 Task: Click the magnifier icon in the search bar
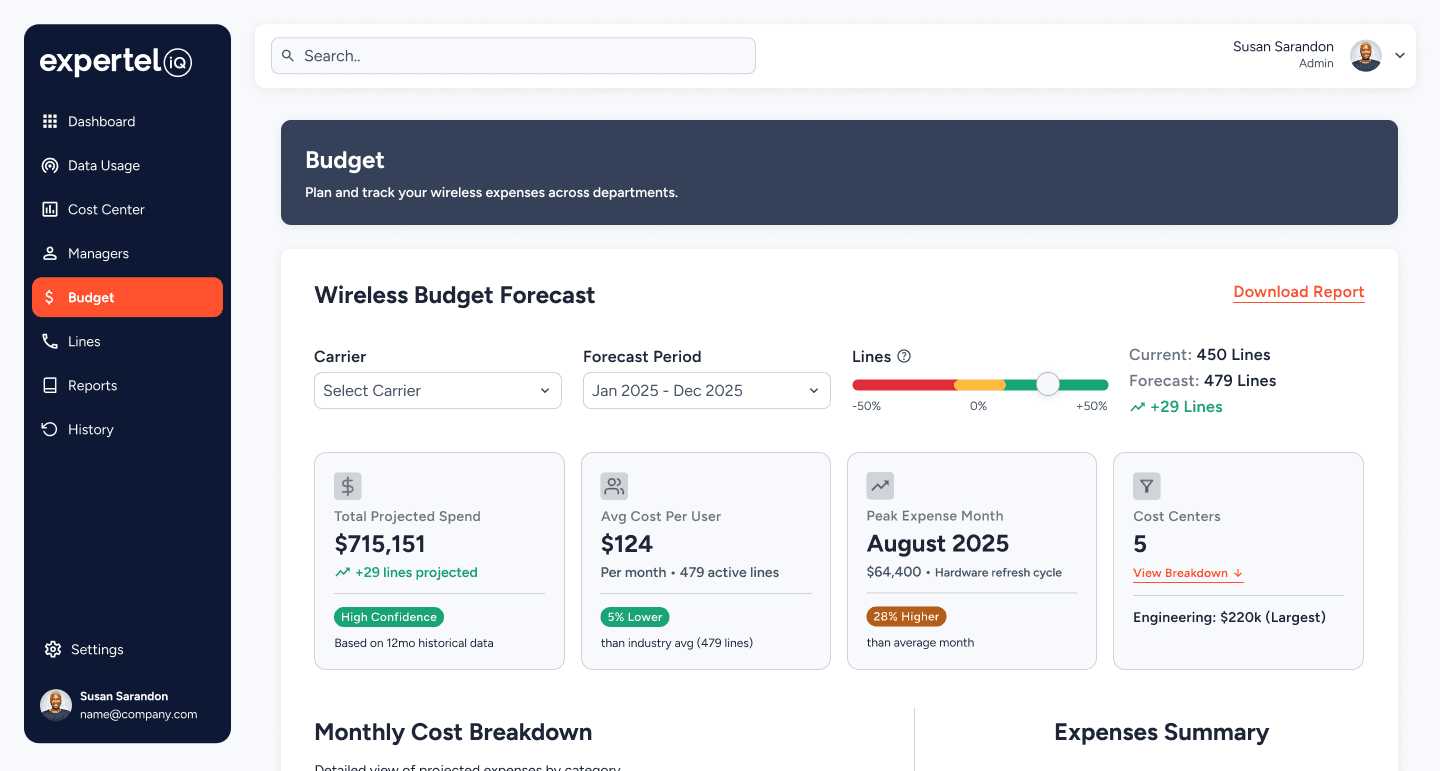pos(288,56)
